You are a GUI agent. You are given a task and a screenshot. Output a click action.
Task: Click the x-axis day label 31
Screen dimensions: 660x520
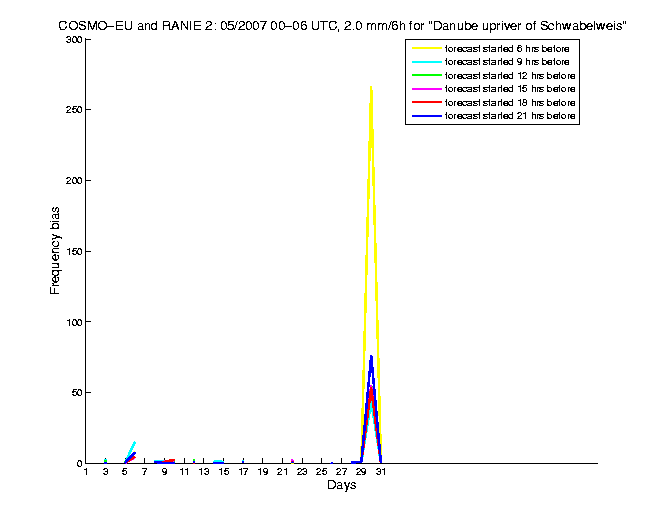click(381, 472)
